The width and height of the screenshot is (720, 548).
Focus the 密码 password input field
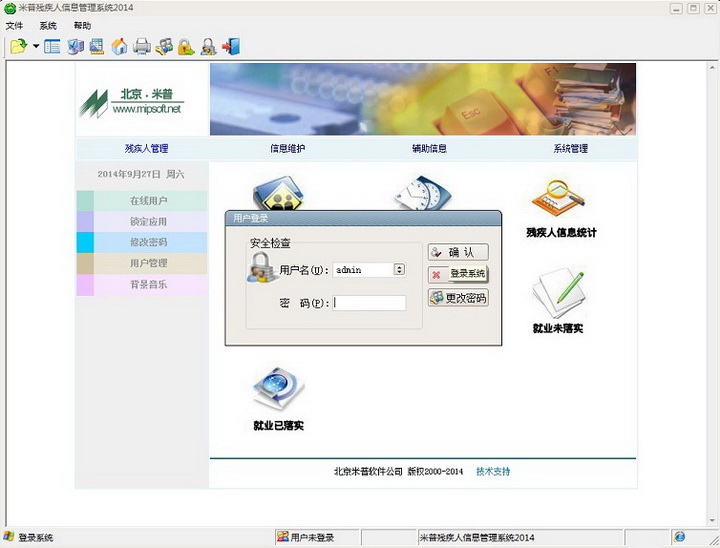pyautogui.click(x=369, y=303)
